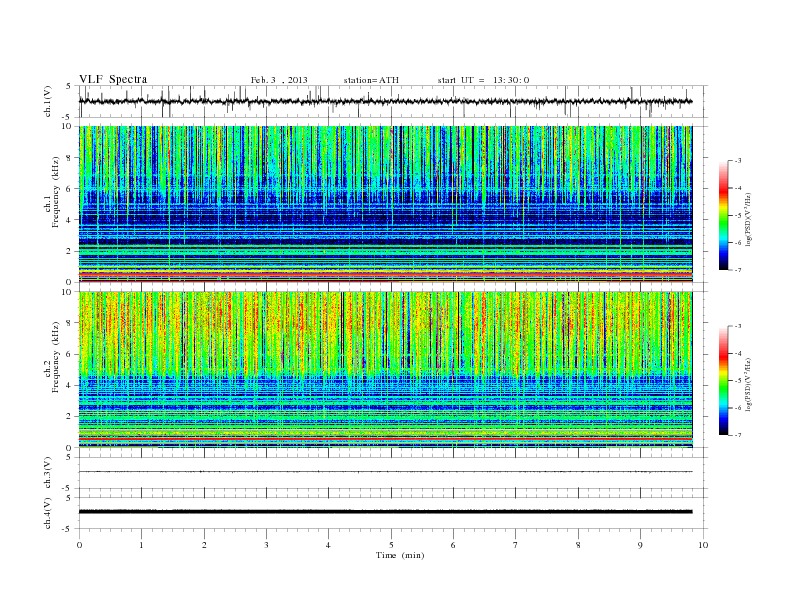
Task: Click the "Time (min)" x-axis label
Action: (x=400, y=555)
